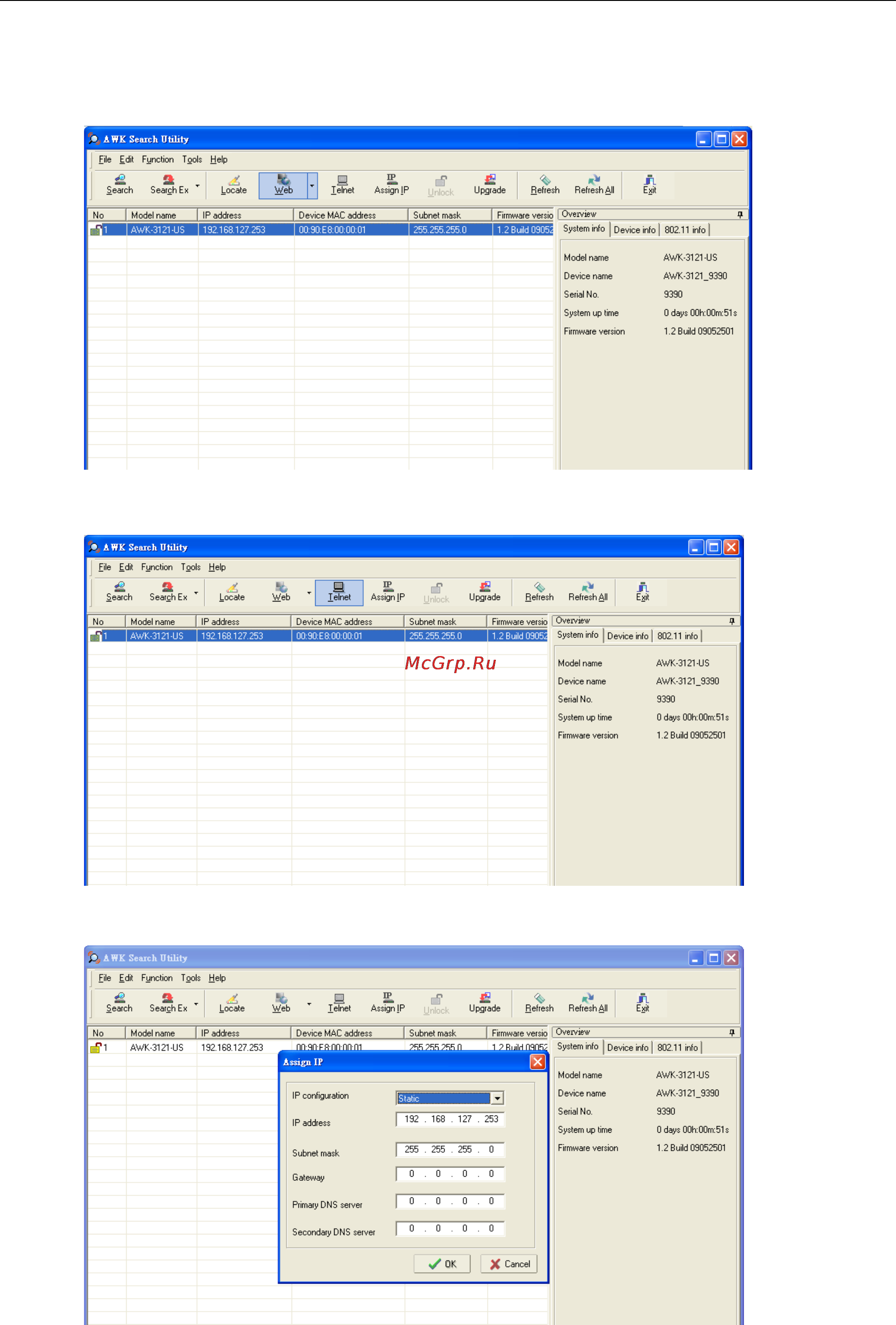The image size is (896, 1325).
Task: Click Firmware versio header in top window
Action: click(x=523, y=215)
